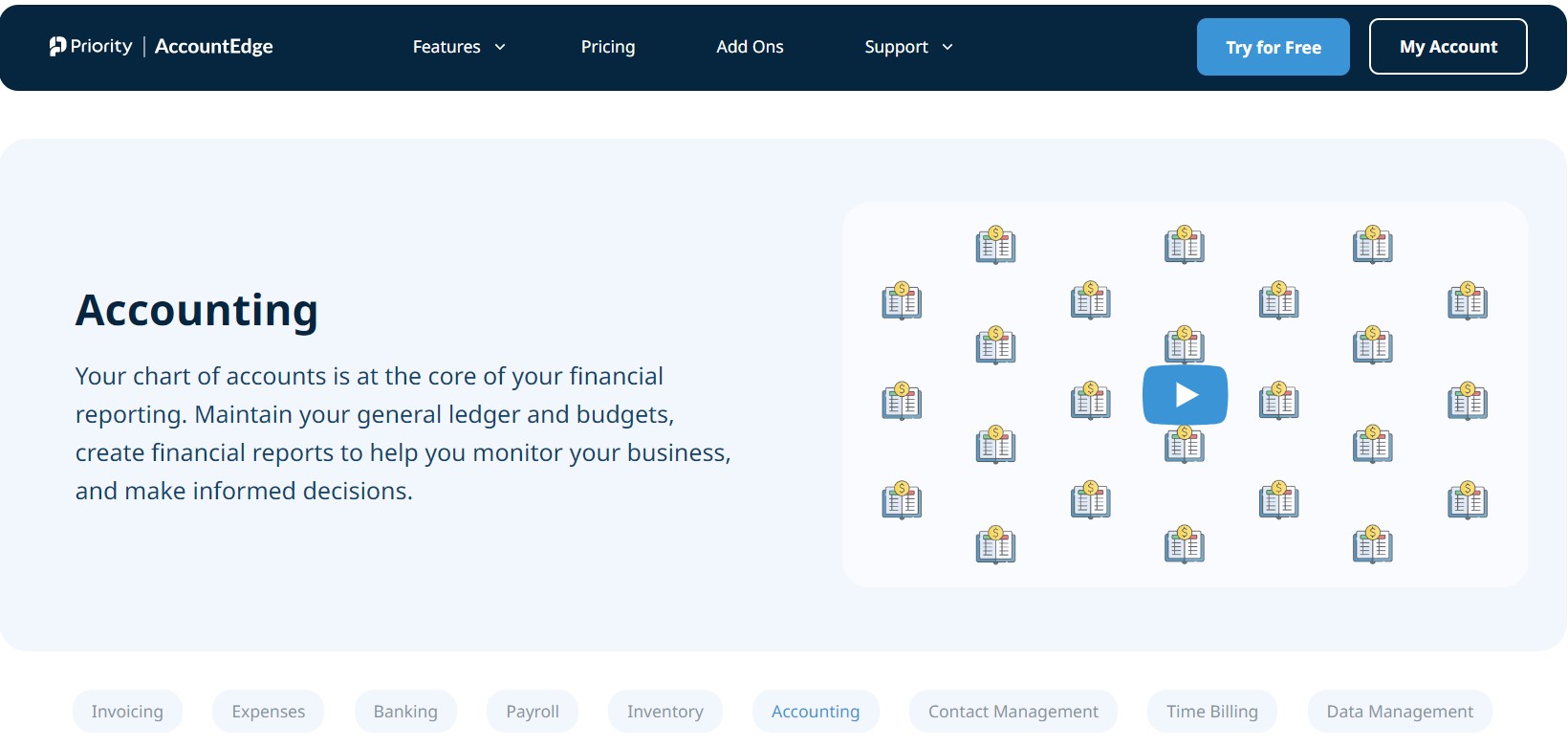The height and width of the screenshot is (748, 1568).
Task: Click the Priority AccountEdge logo
Action: click(162, 46)
